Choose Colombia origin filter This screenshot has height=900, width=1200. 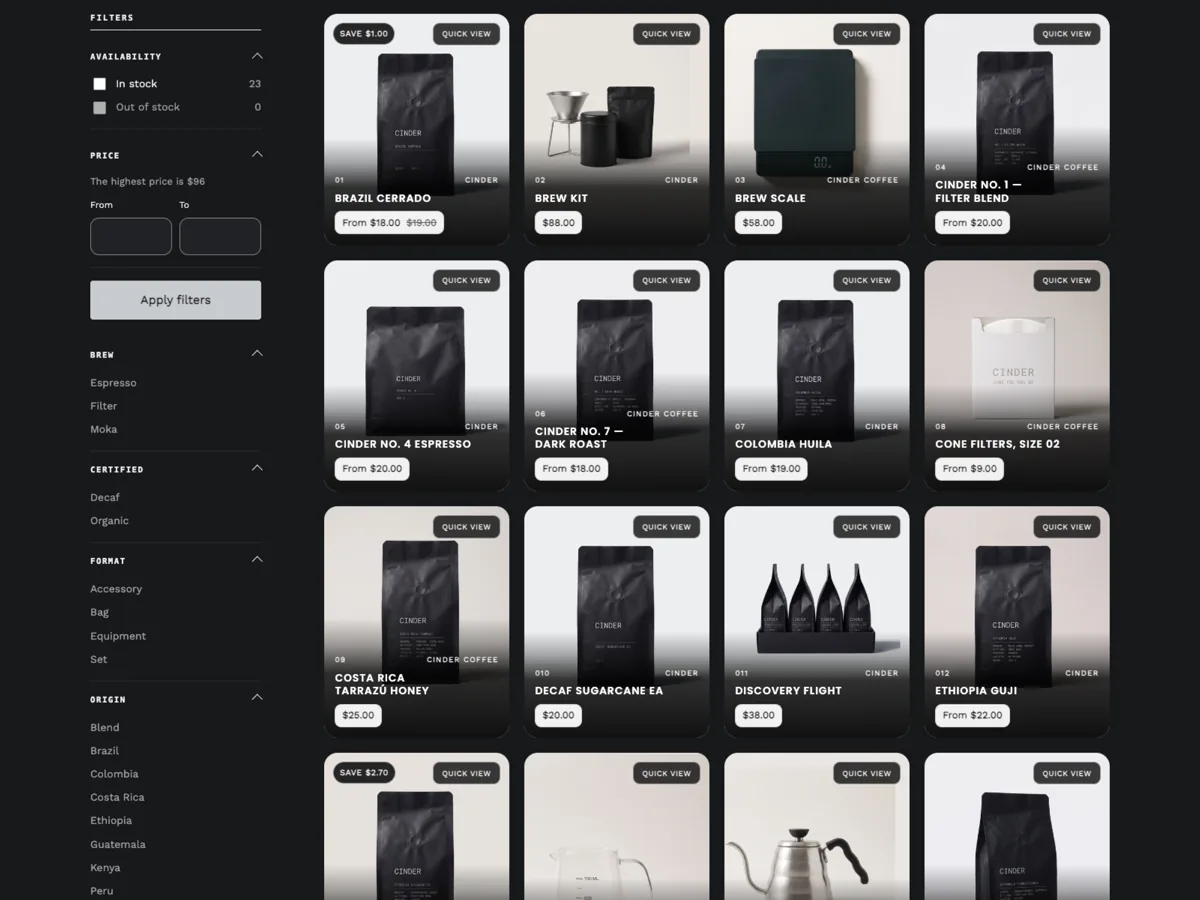coord(114,774)
